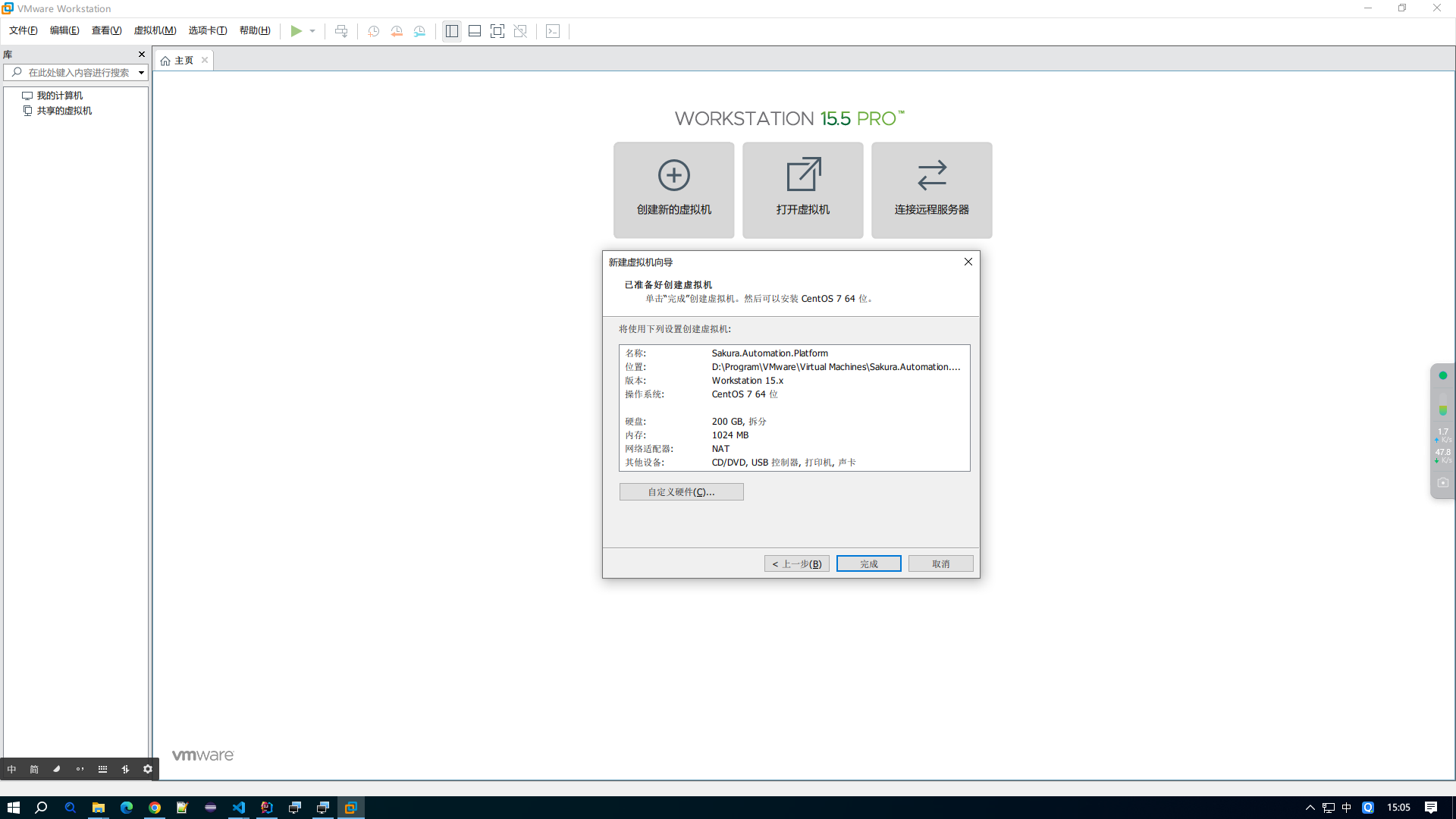Open library search filter dropdown arrow
This screenshot has width=1456, height=819.
pyautogui.click(x=141, y=73)
